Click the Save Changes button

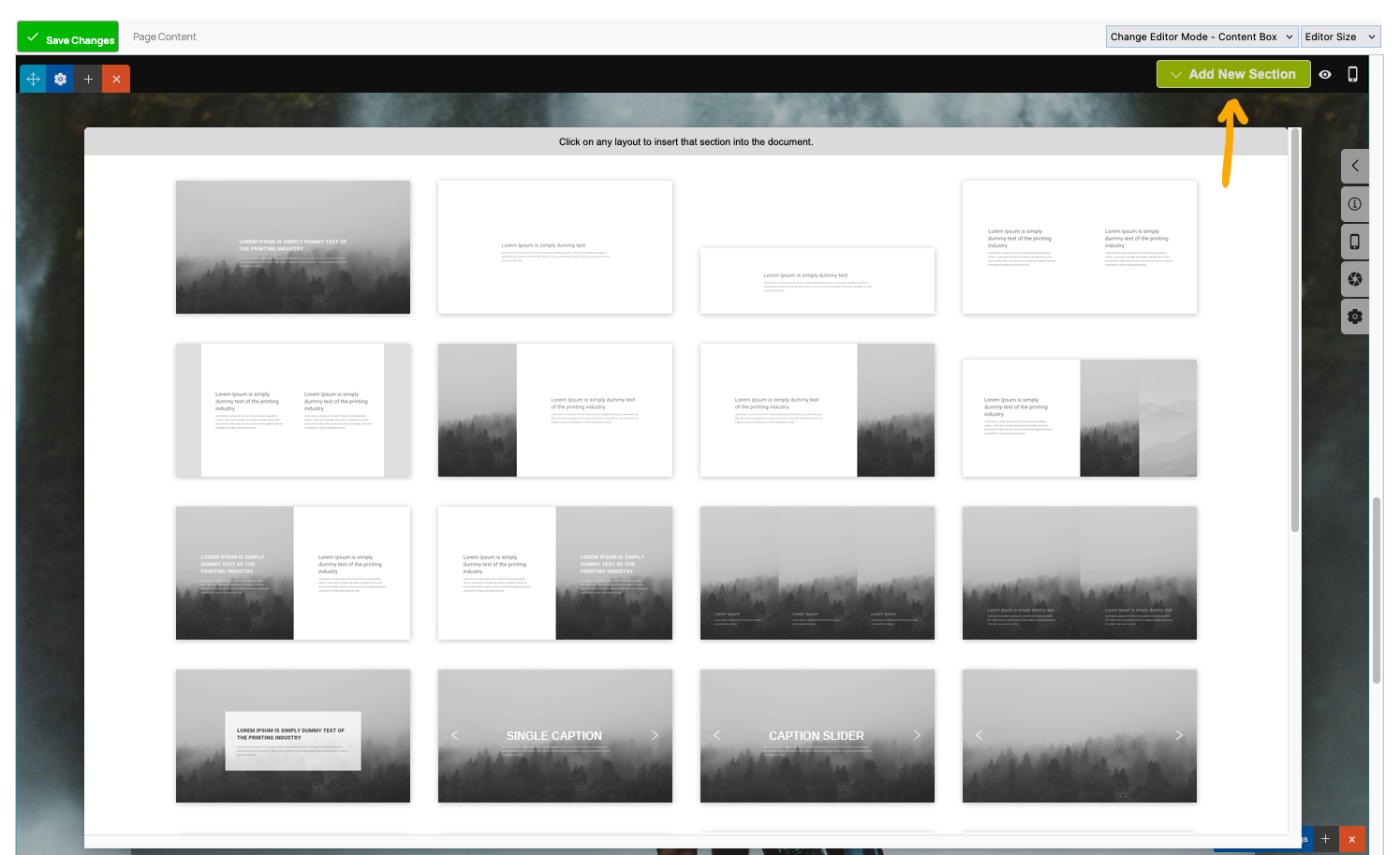[68, 37]
